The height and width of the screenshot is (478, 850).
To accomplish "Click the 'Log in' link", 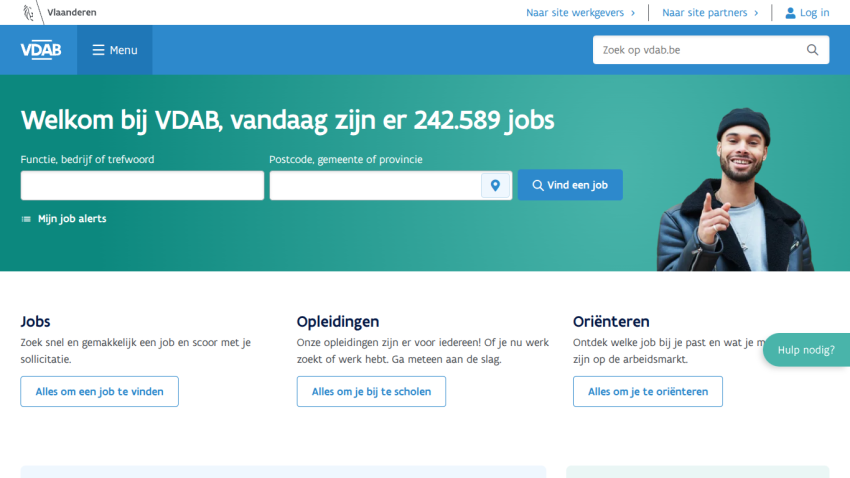I will pos(807,12).
